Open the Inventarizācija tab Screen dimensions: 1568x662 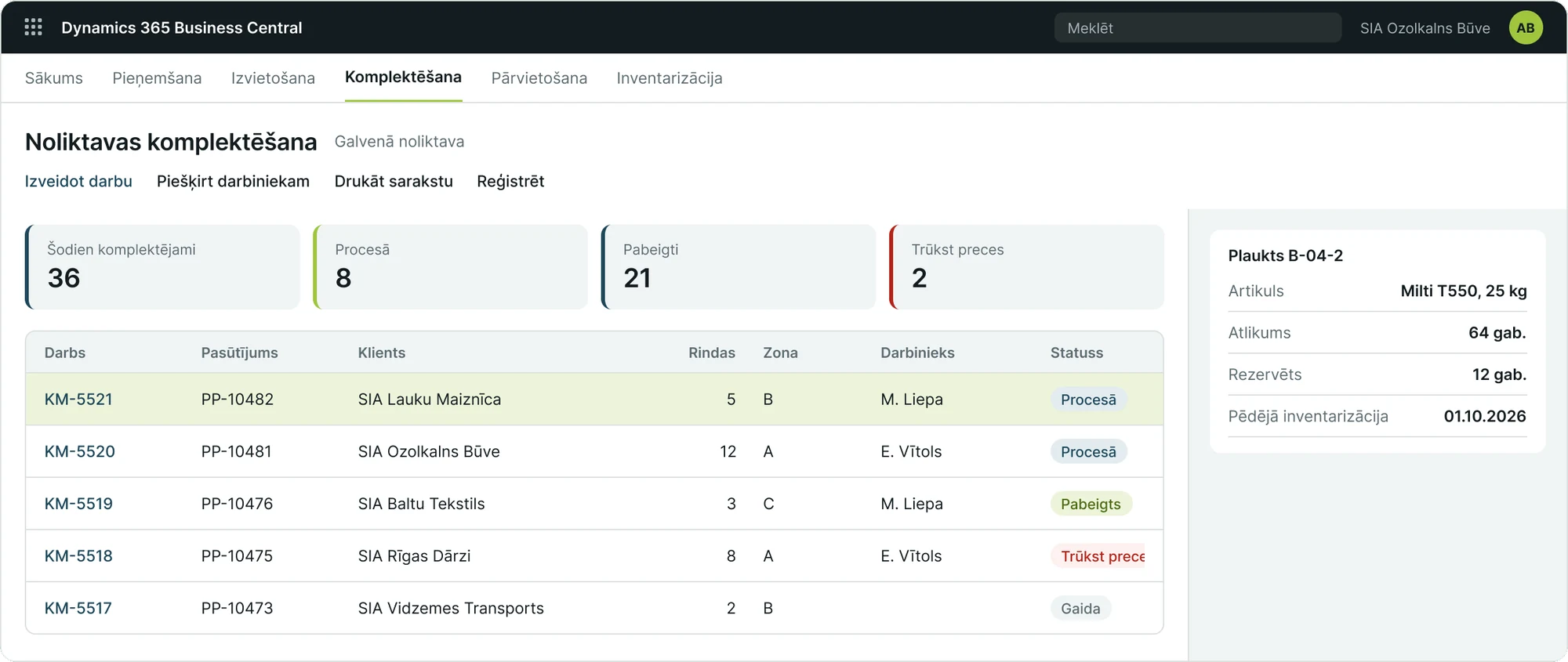coord(670,78)
